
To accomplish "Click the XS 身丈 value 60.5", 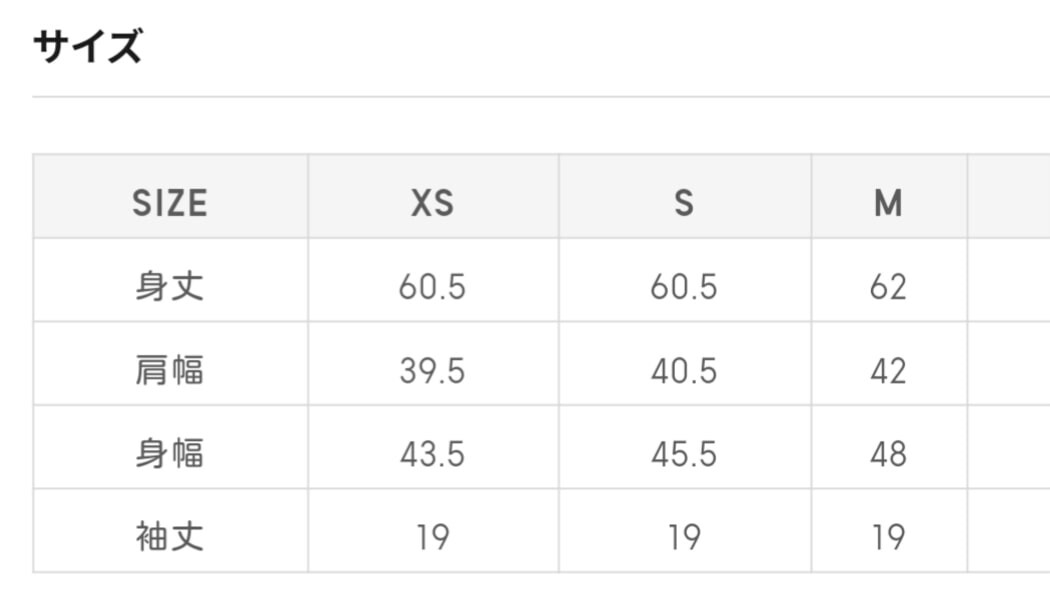I will [432, 287].
